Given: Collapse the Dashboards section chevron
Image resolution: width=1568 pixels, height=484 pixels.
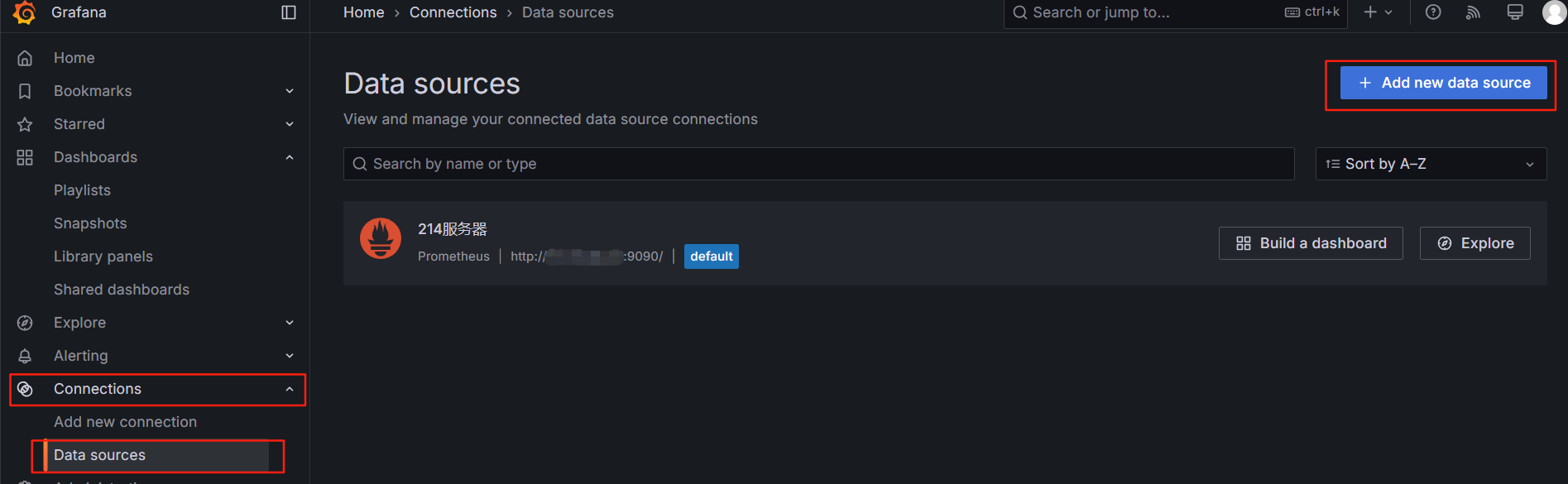Looking at the screenshot, I should point(290,157).
